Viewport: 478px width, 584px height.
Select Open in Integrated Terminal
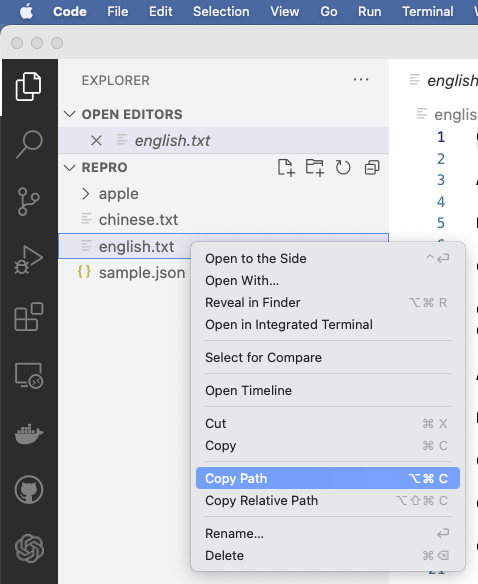[328, 324]
